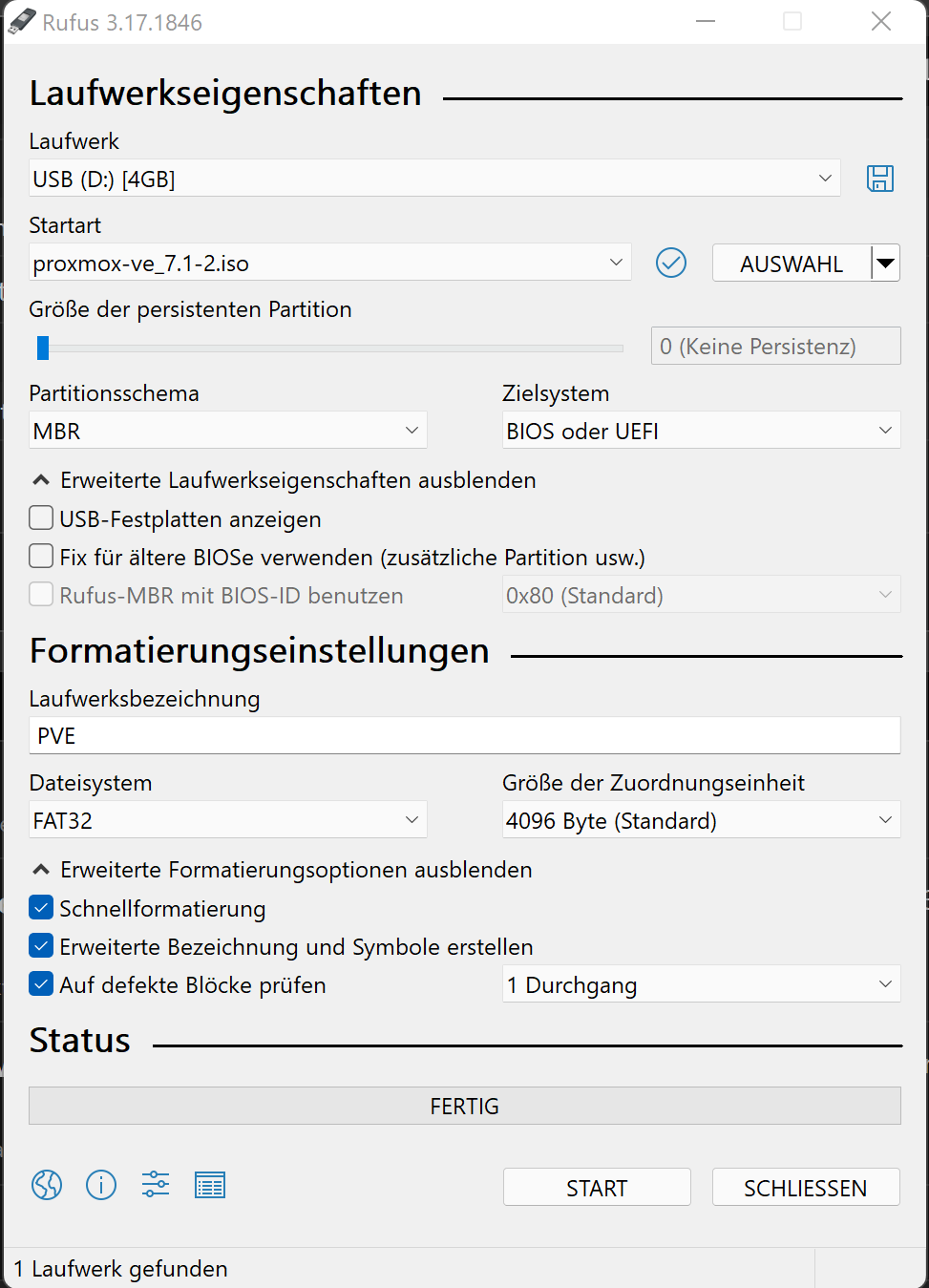
Task: Collapse Erweiterte Laufwerkseigenschaften ausblenden
Action: [x=284, y=480]
